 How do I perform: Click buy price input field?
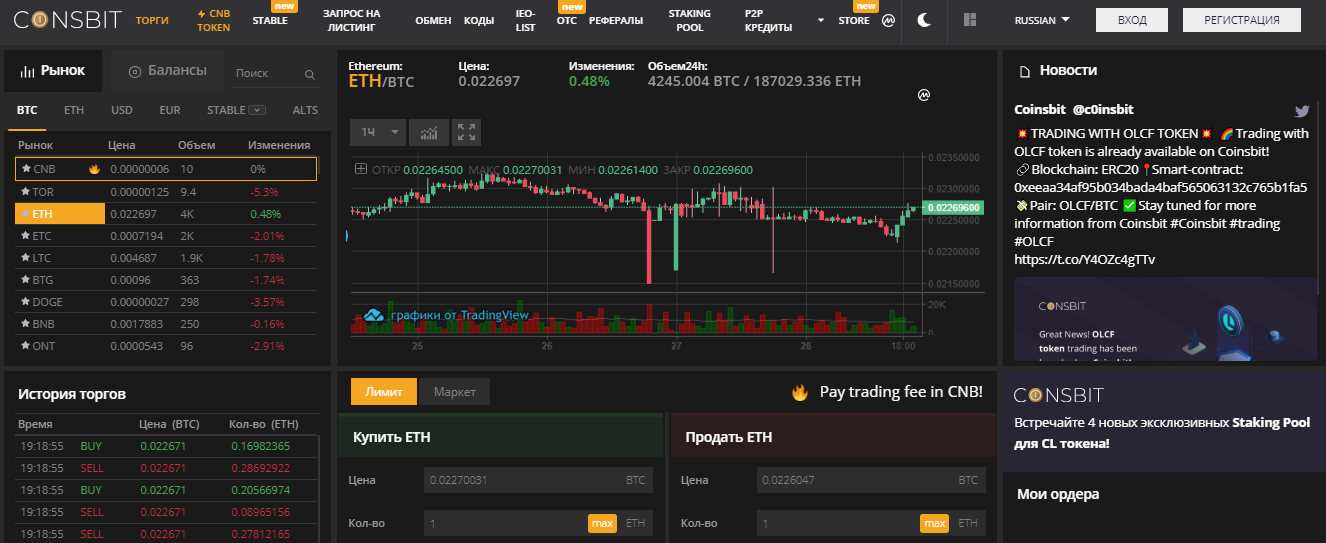pyautogui.click(x=538, y=480)
